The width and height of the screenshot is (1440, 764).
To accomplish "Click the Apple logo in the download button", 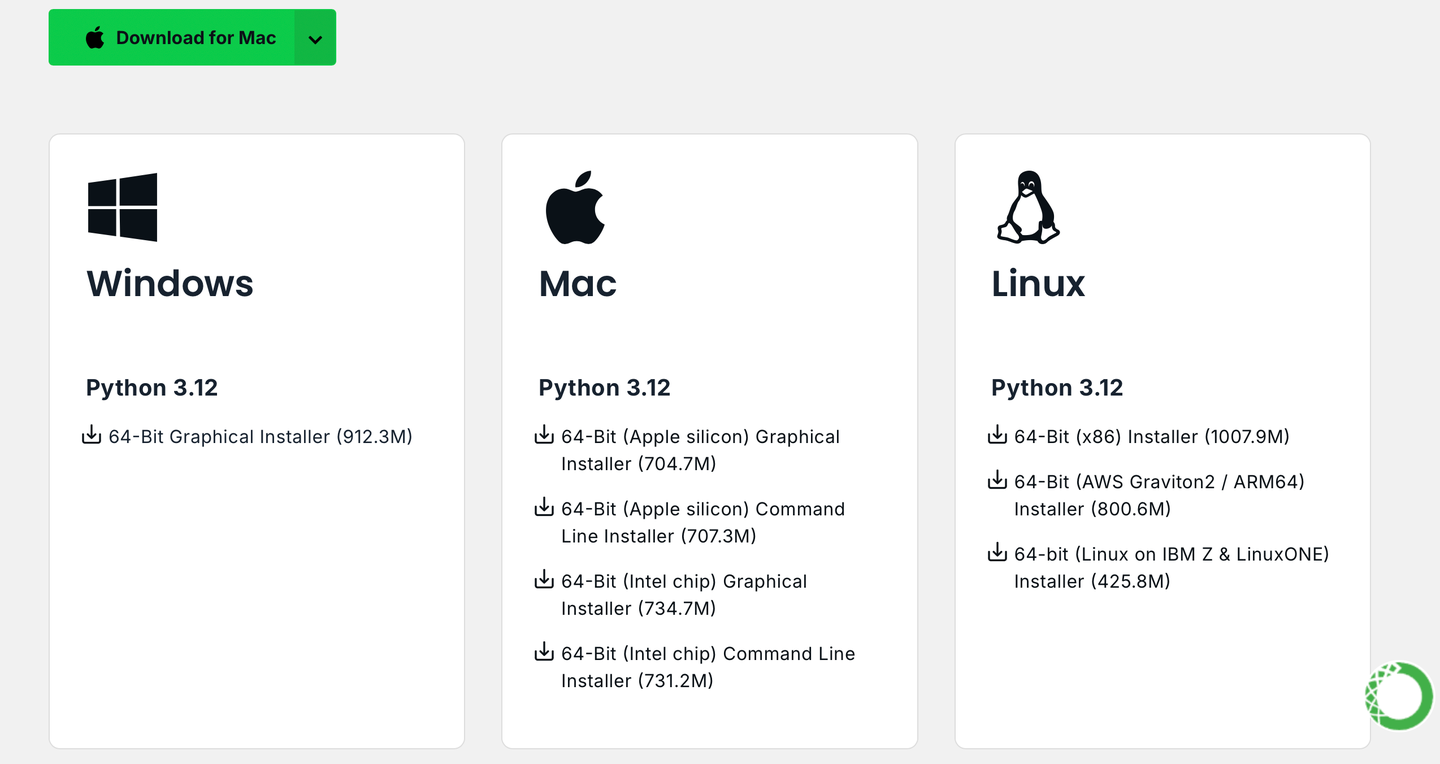I will [x=95, y=38].
